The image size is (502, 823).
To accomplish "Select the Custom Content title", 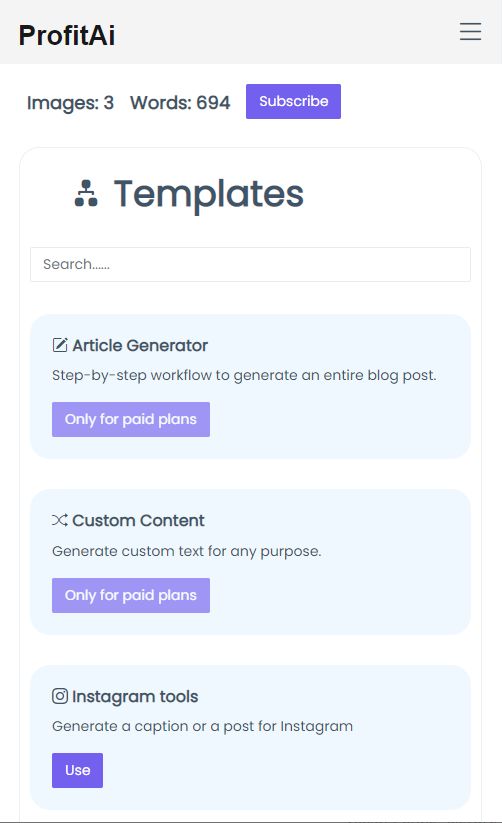I will click(139, 521).
